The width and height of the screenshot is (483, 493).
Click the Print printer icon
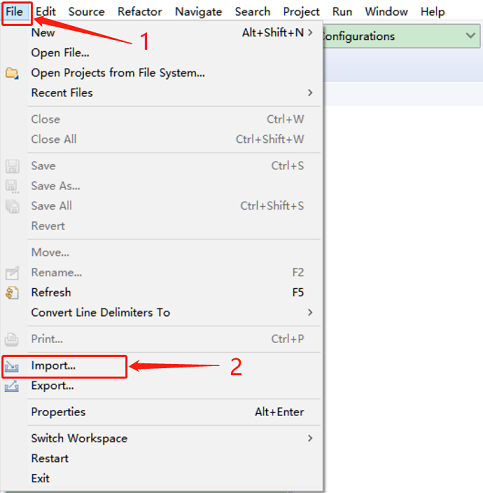click(12, 340)
